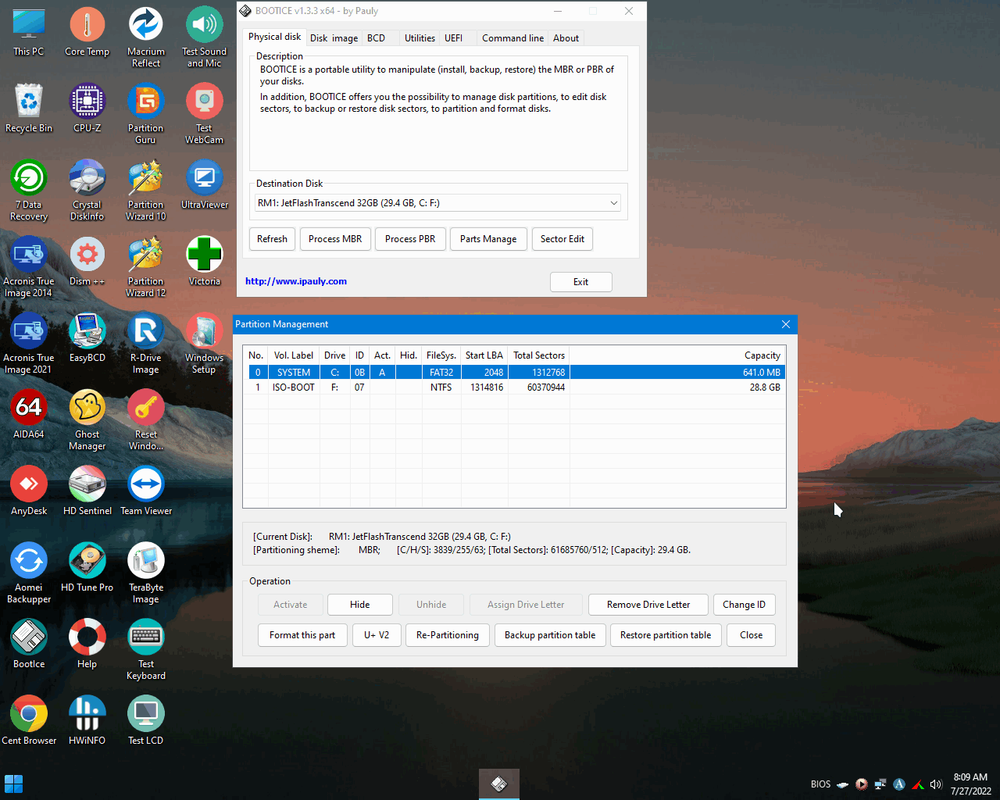
Task: Launch Victoria desktop icon
Action: 204,262
